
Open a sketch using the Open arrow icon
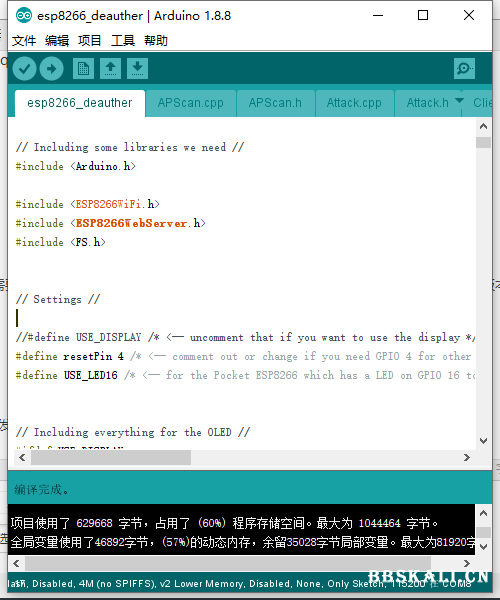click(111, 69)
